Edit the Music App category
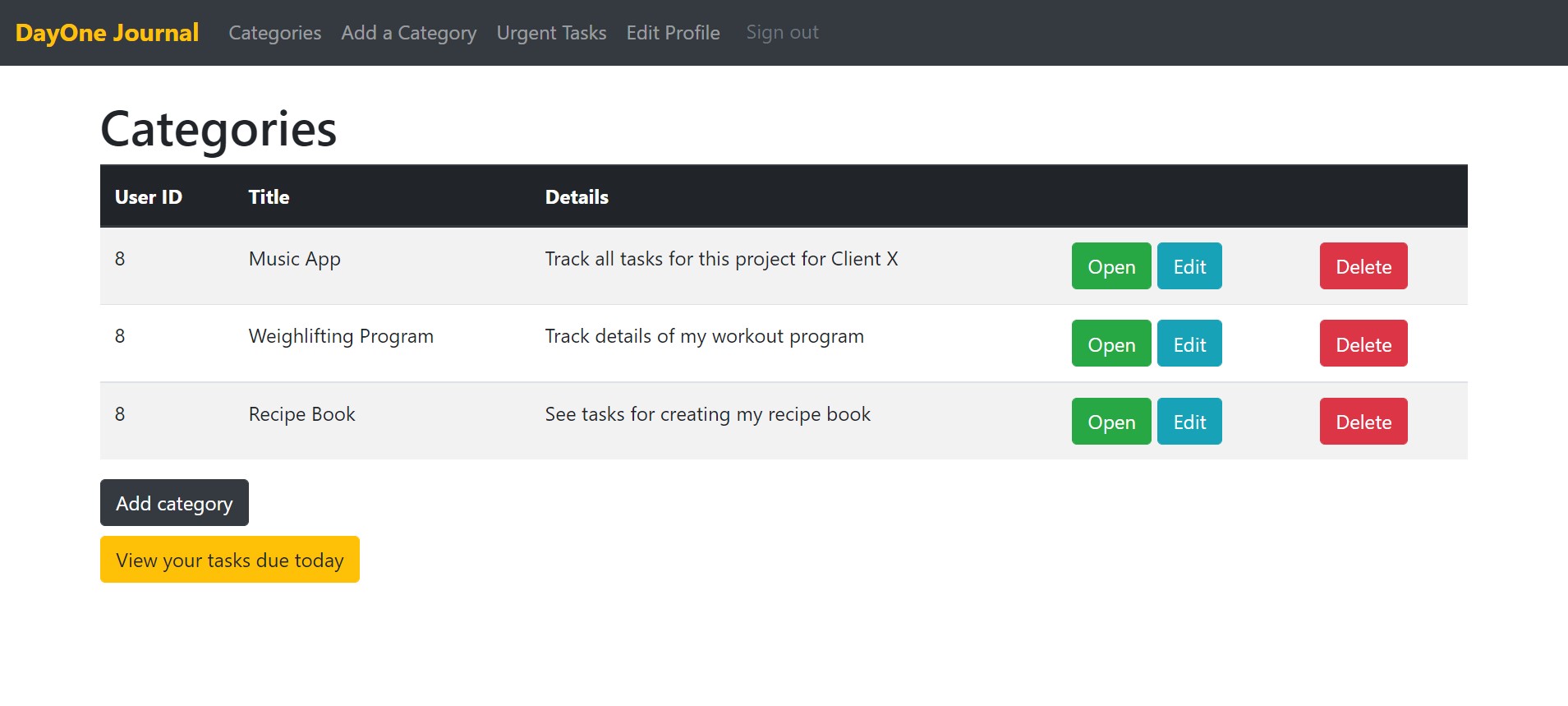This screenshot has height=706, width=1568. click(x=1189, y=266)
